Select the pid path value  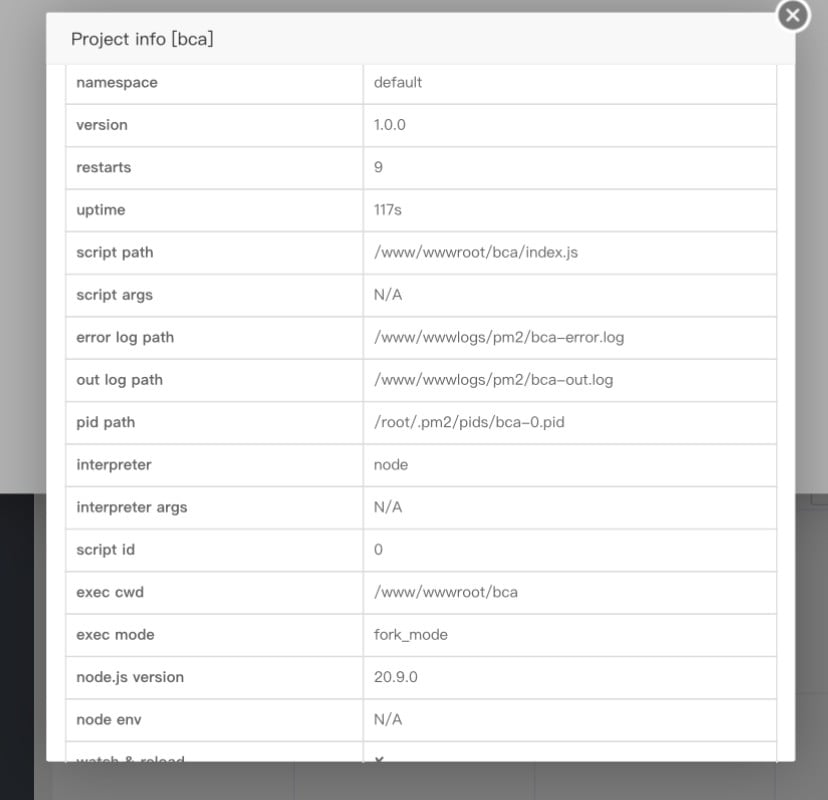pos(469,422)
